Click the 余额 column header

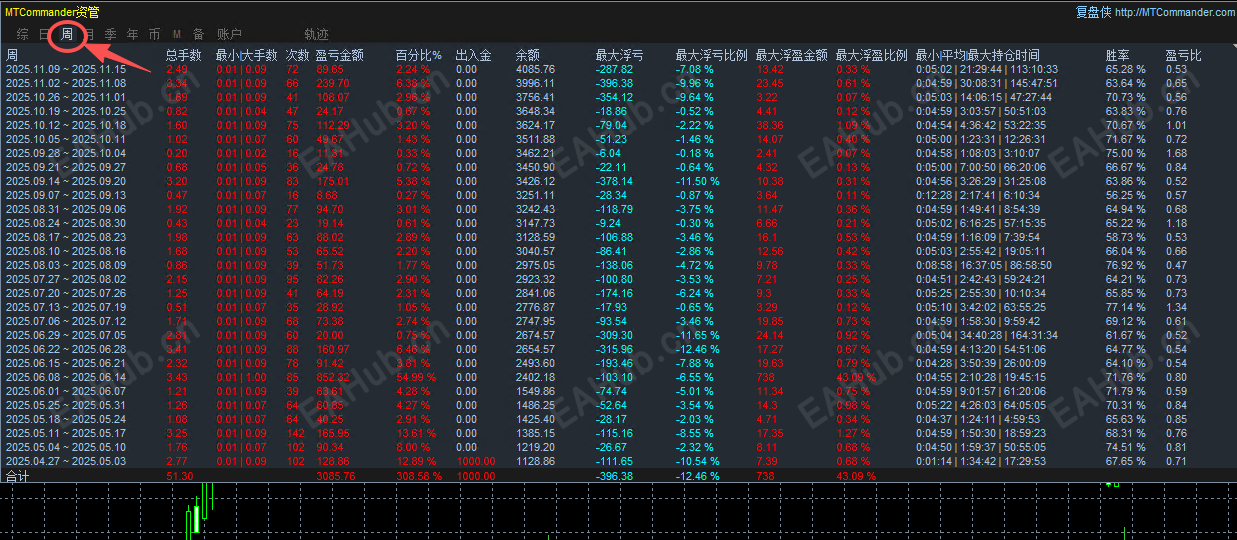[x=527, y=55]
